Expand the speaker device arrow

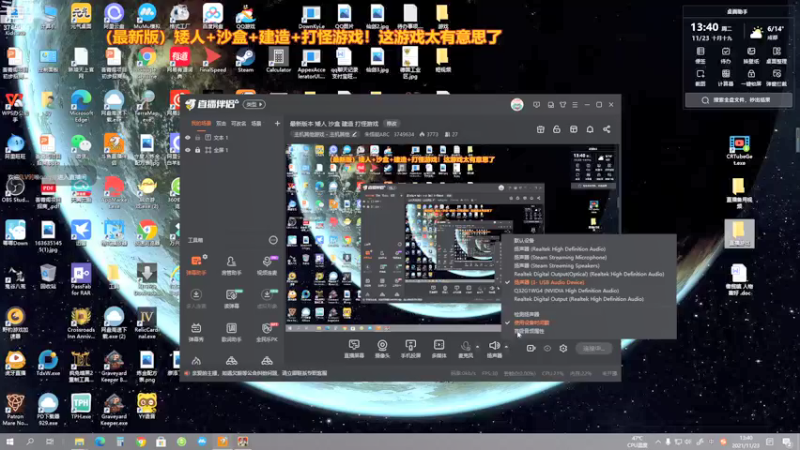coord(506,347)
